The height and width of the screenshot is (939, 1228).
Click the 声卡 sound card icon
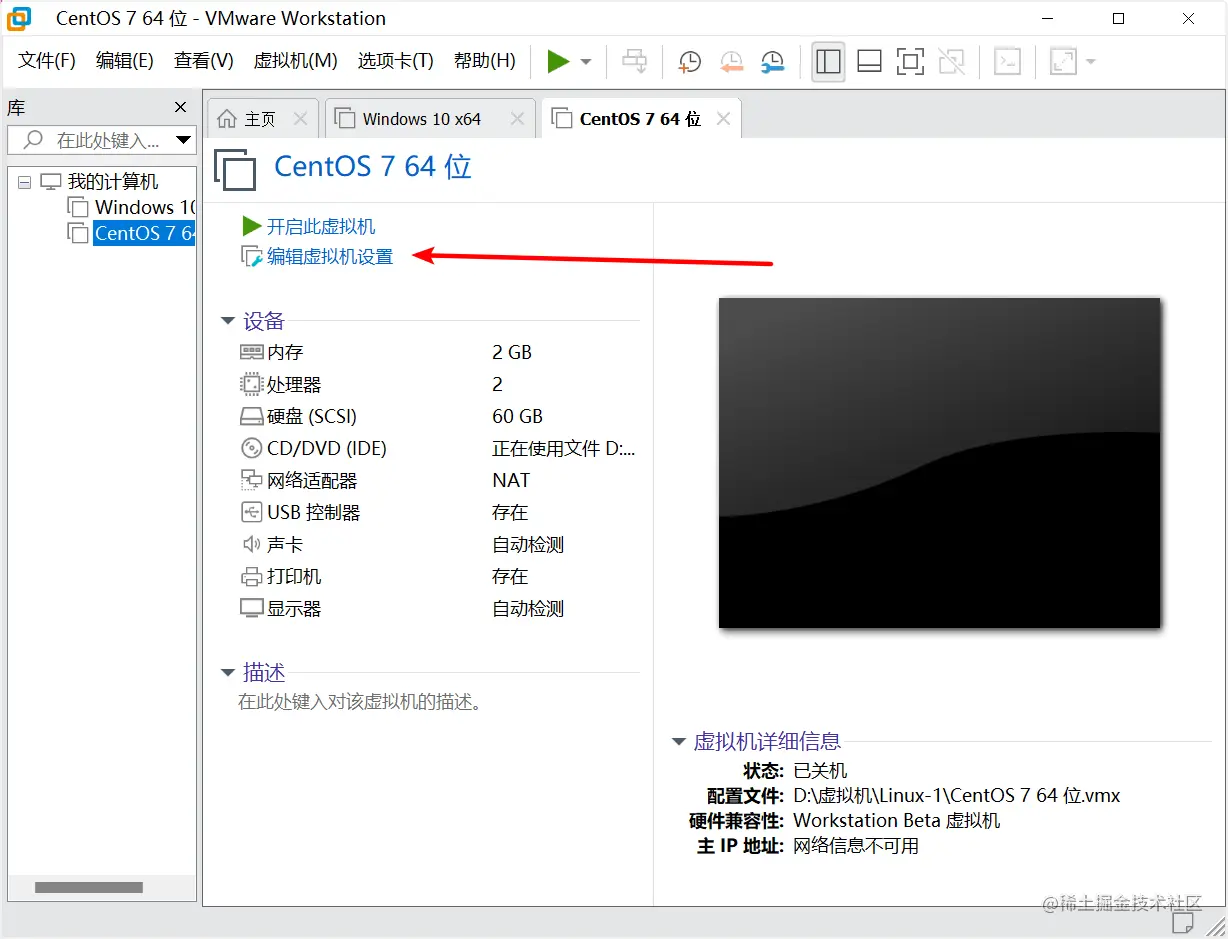(x=251, y=544)
